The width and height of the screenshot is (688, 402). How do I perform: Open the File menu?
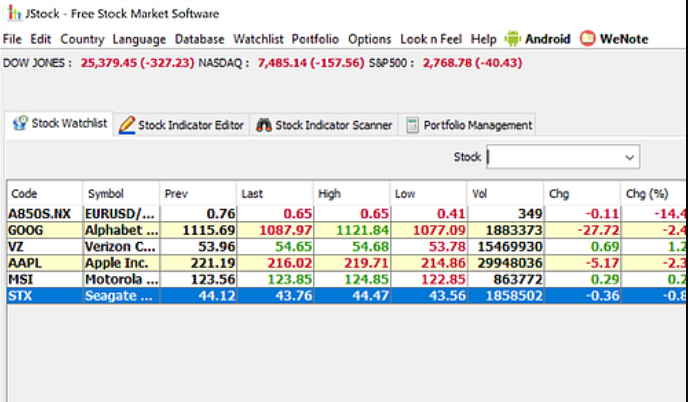[x=12, y=39]
